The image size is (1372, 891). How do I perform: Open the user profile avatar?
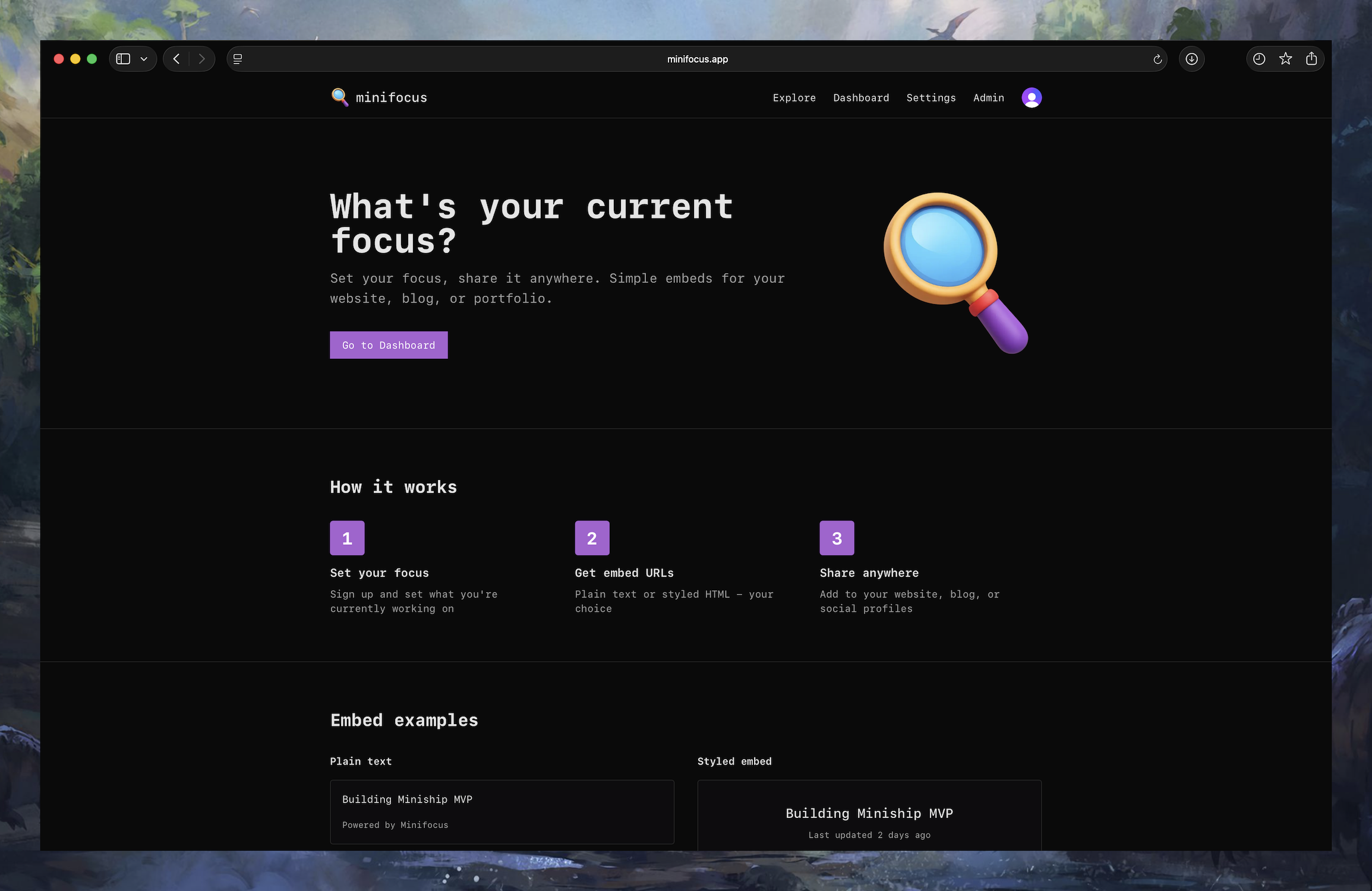(x=1031, y=97)
